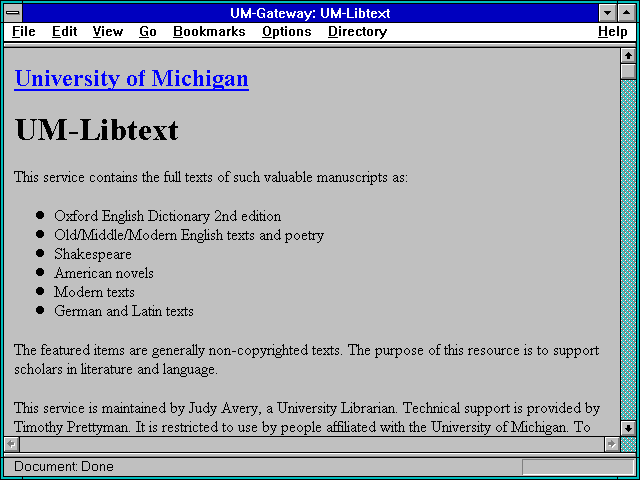Click the title bar 'UM-Gateway: UM-Libtext'
This screenshot has height=480, width=640.
[x=310, y=13]
